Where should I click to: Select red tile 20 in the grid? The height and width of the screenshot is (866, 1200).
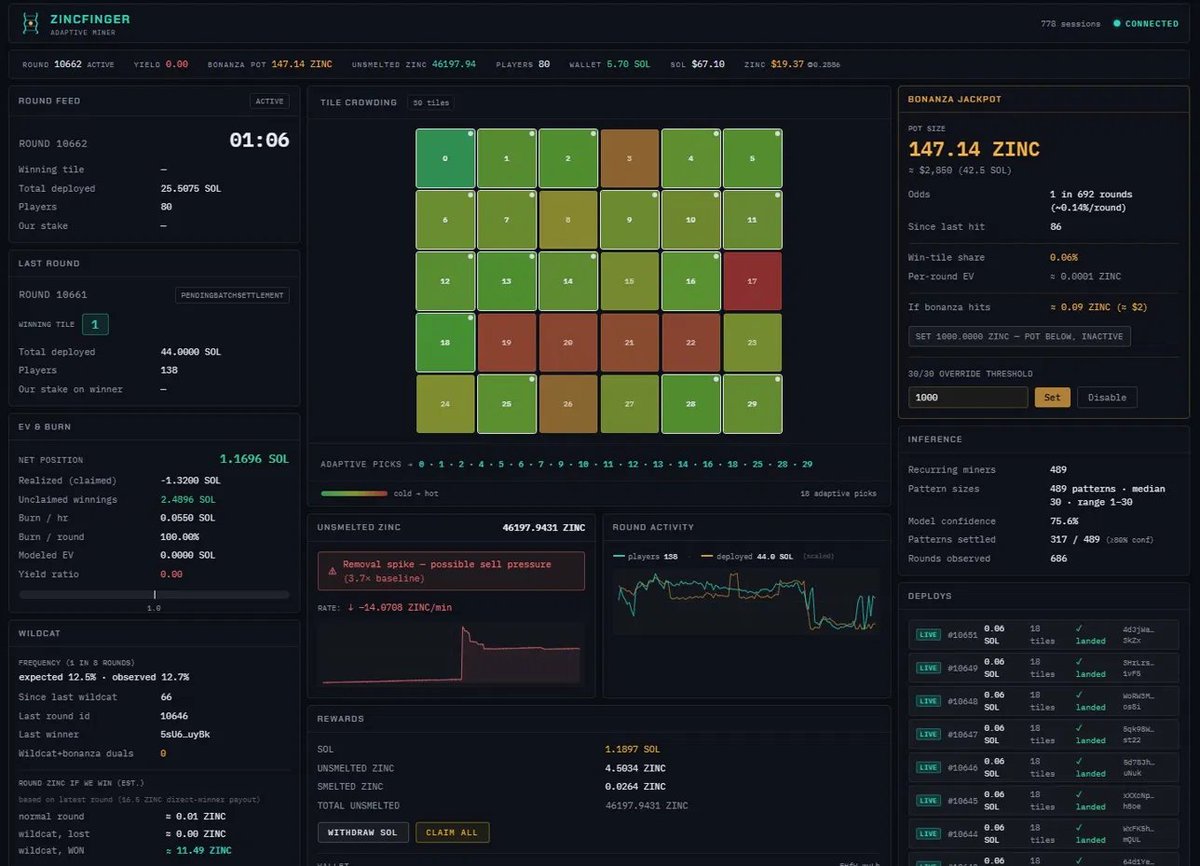(x=569, y=342)
